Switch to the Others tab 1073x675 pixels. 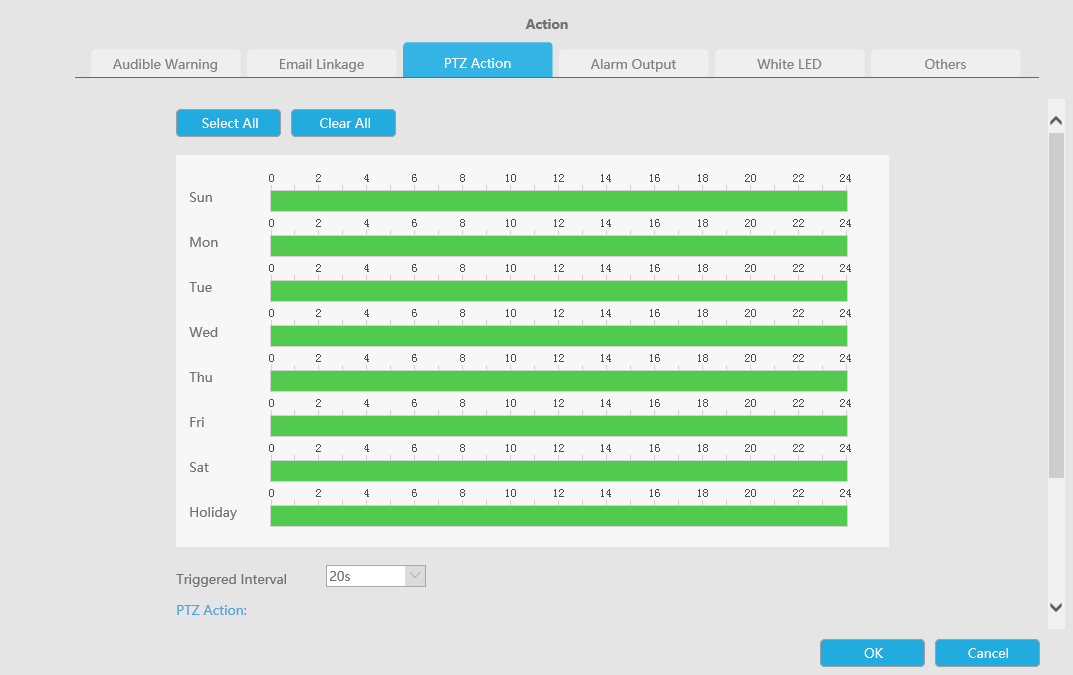[945, 64]
